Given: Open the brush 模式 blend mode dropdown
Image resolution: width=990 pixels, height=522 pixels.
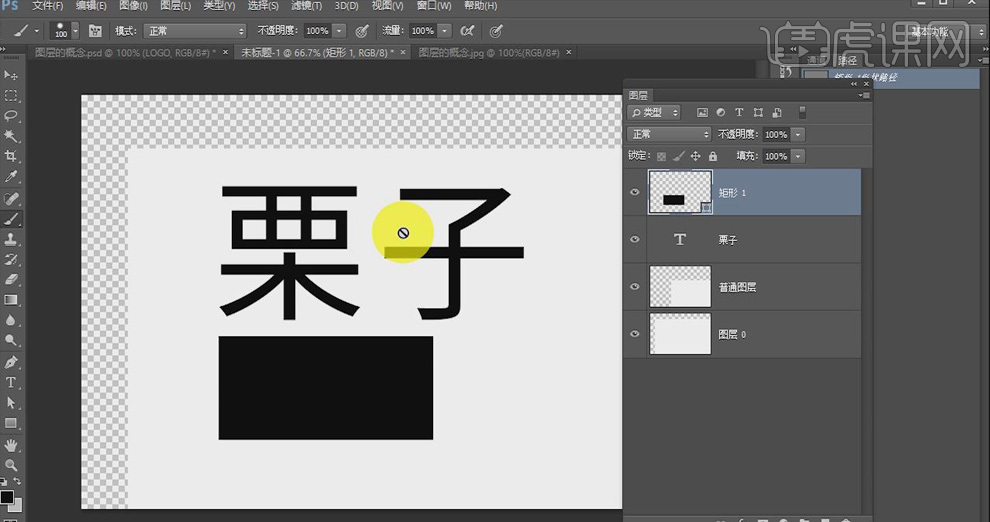Looking at the screenshot, I should click(194, 31).
